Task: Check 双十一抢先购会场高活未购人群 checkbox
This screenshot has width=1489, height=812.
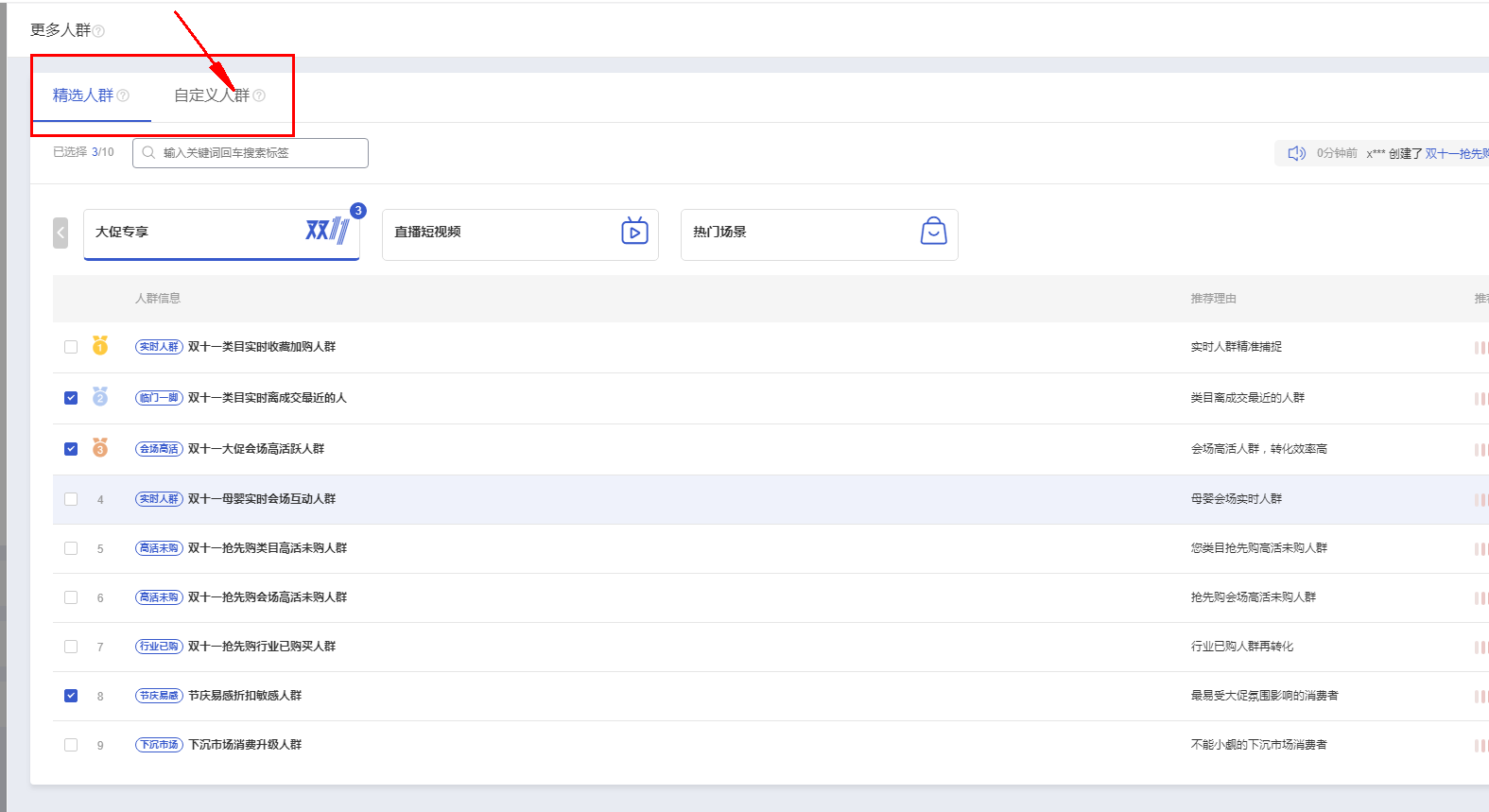Action: tap(71, 597)
